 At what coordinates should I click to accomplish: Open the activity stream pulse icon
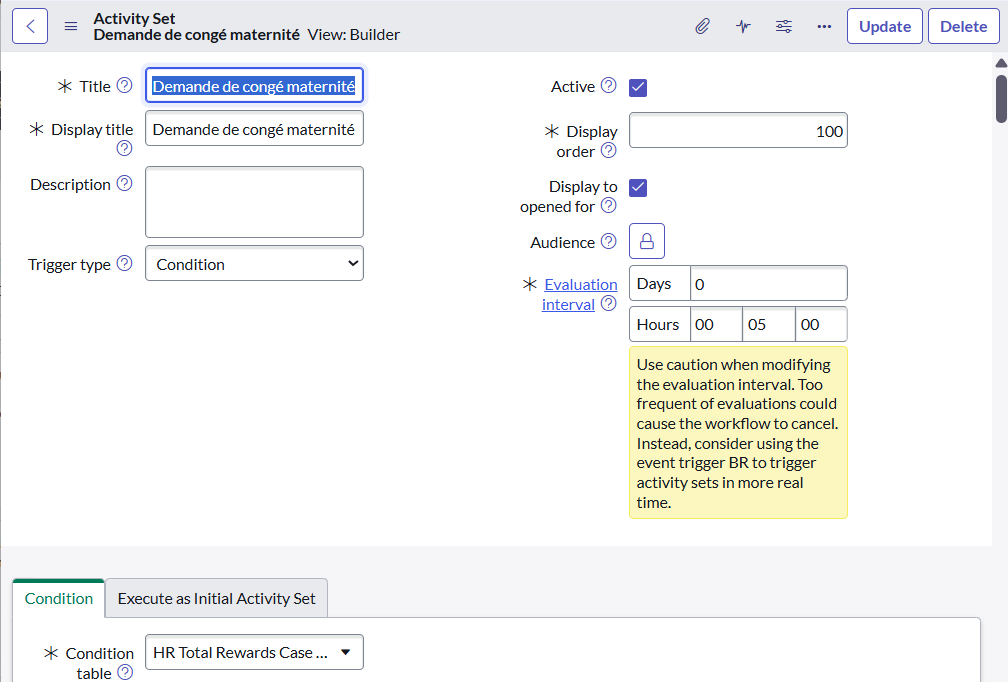[743, 26]
